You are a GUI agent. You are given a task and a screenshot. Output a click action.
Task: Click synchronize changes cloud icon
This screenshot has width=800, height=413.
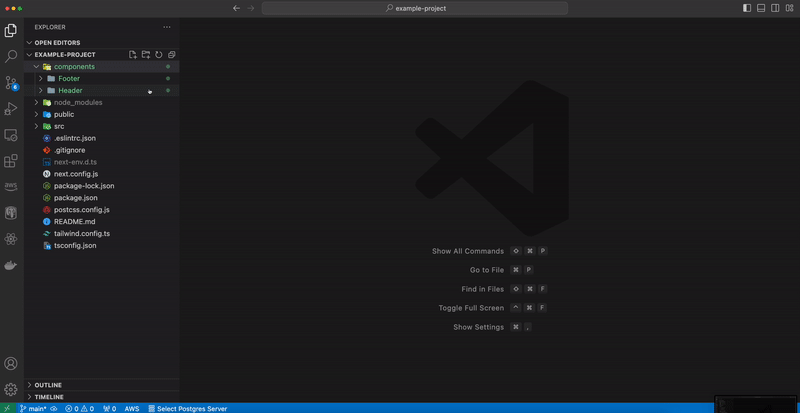click(x=54, y=408)
